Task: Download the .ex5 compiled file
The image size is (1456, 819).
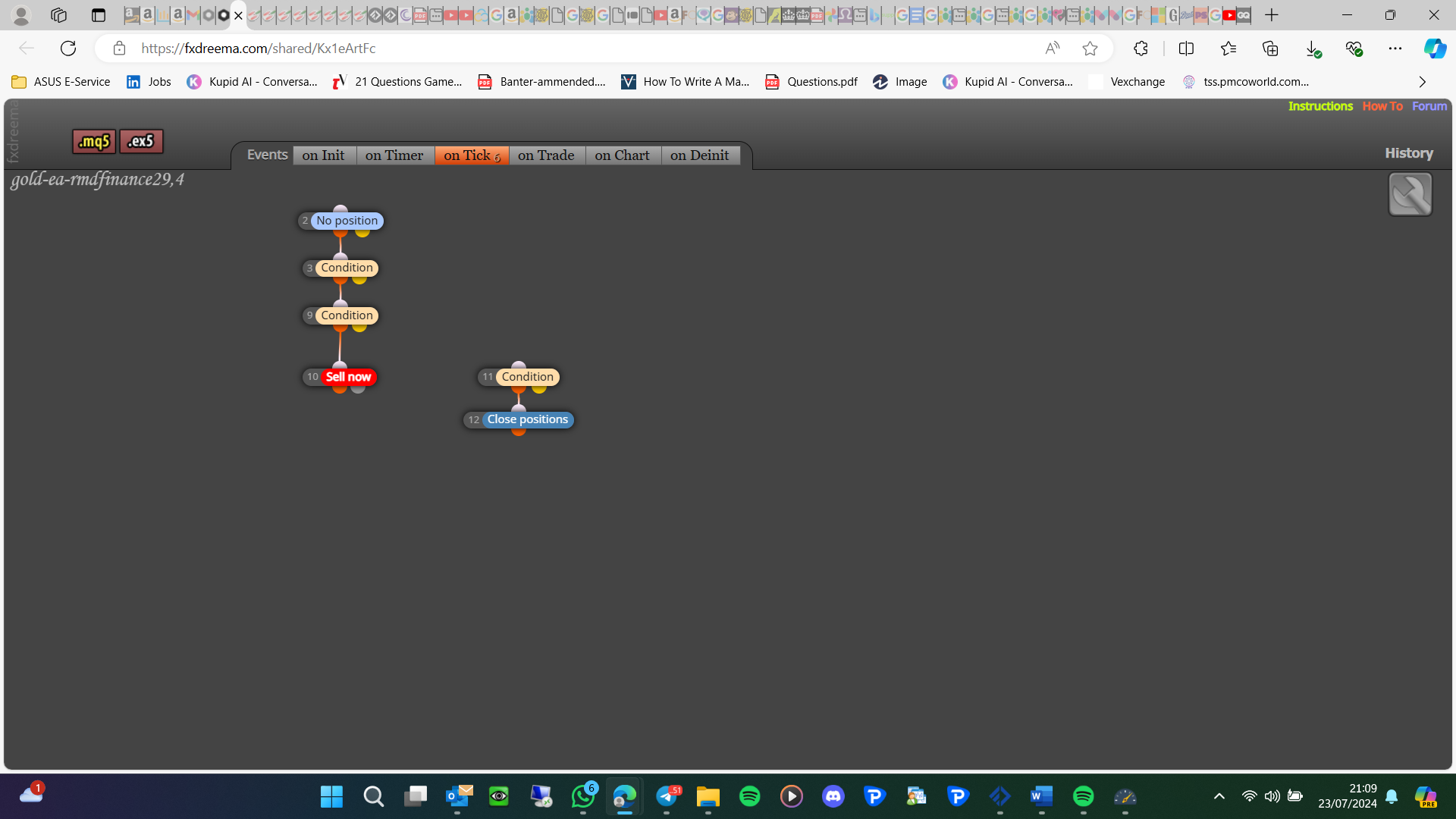Action: [141, 141]
